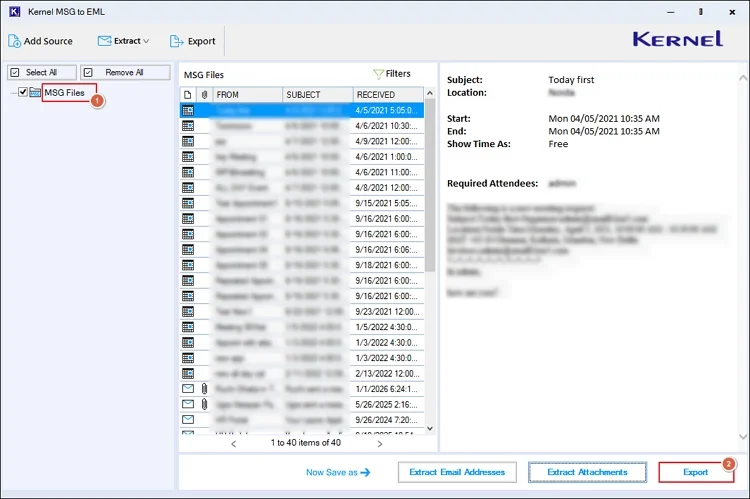Toggle the MSG Files folder checkbox
This screenshot has height=499, width=750.
(22, 92)
